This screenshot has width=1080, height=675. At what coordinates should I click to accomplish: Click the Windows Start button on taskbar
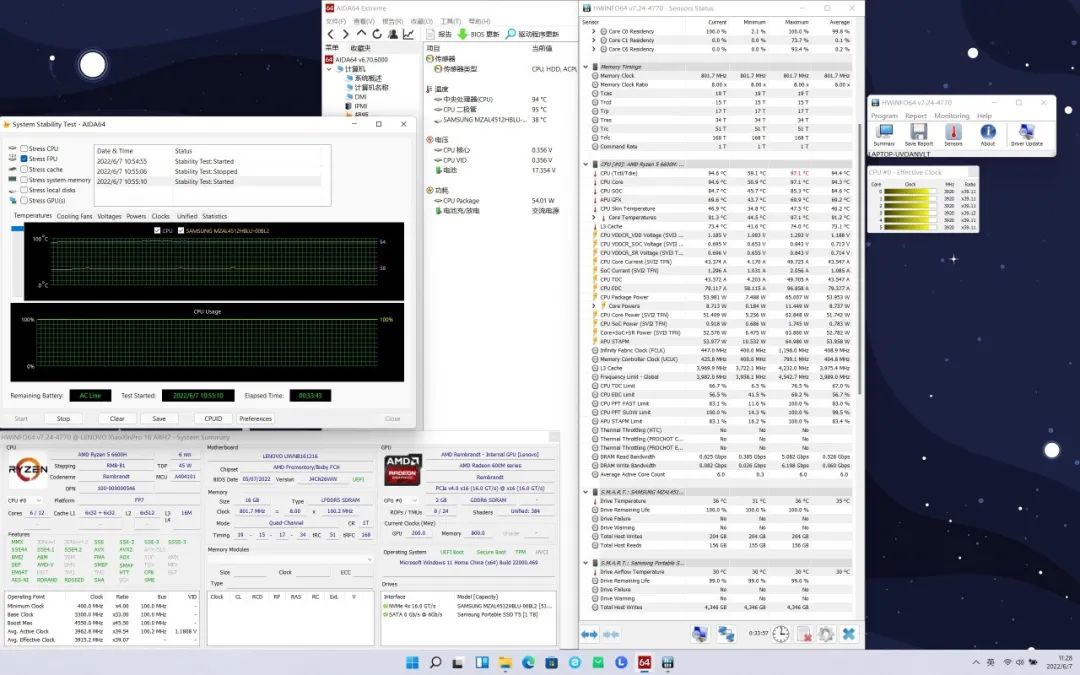click(x=412, y=663)
